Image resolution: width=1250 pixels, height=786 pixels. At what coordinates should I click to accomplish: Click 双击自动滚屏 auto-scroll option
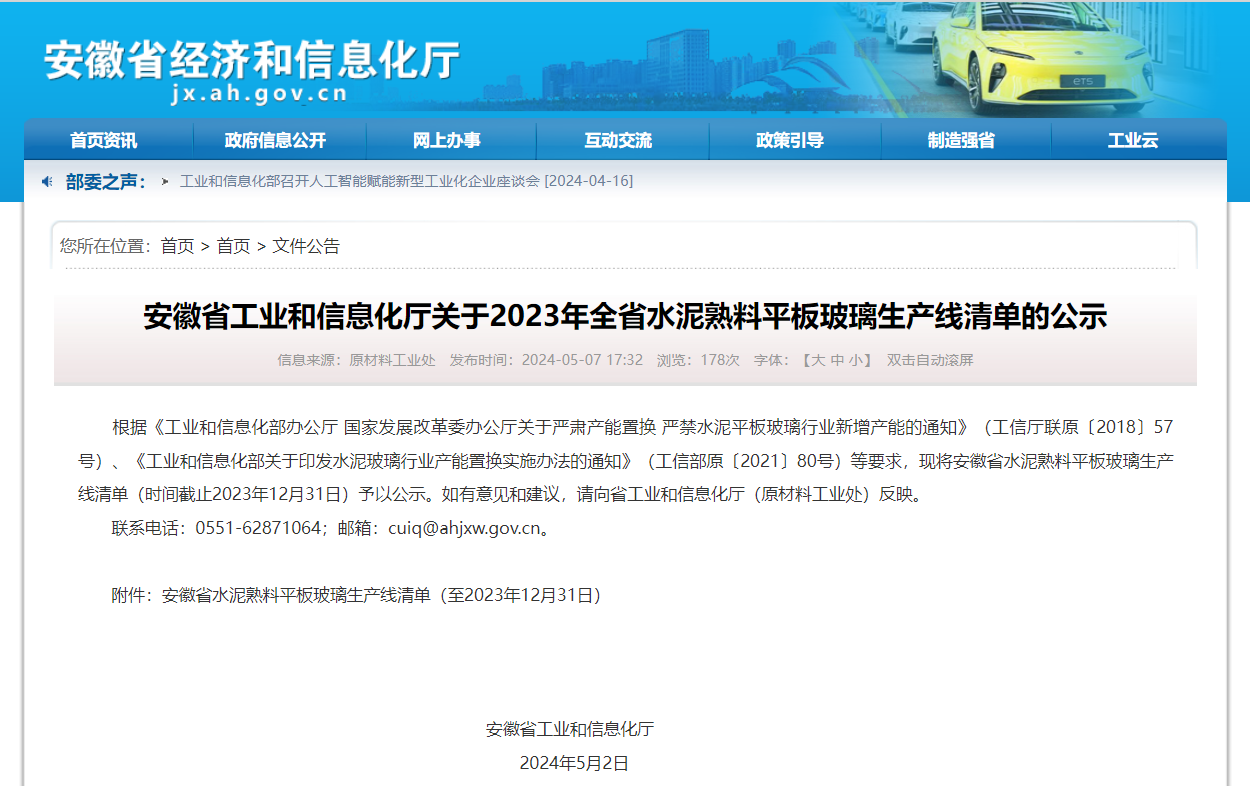[x=930, y=360]
